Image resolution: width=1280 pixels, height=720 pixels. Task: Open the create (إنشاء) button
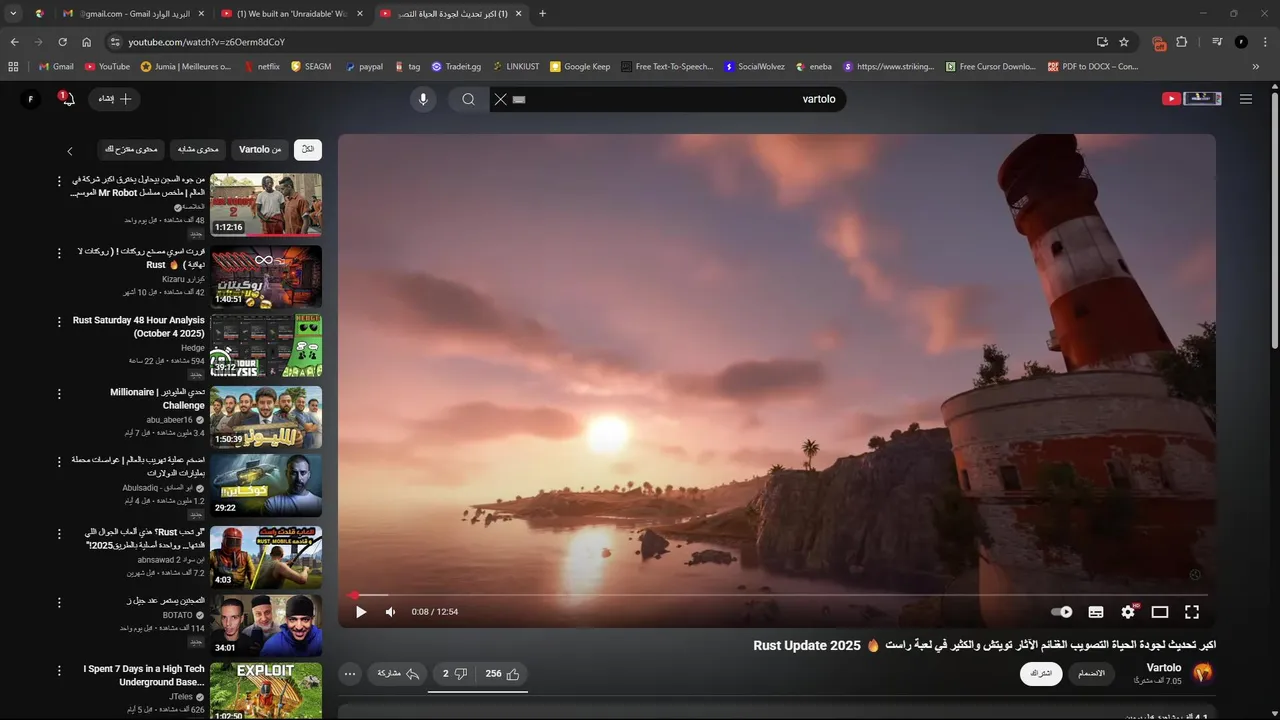pos(115,99)
